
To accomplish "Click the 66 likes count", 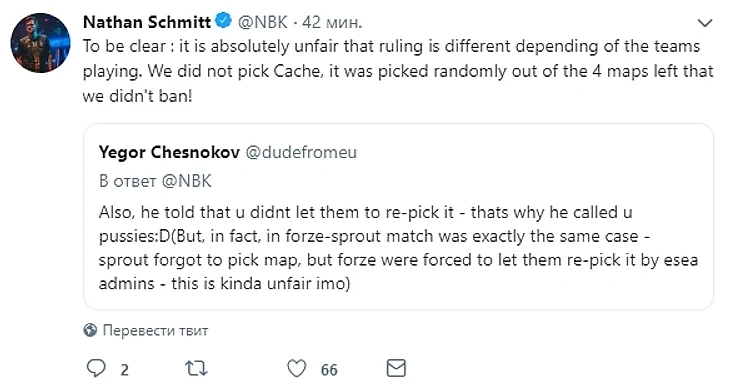I will (x=329, y=370).
